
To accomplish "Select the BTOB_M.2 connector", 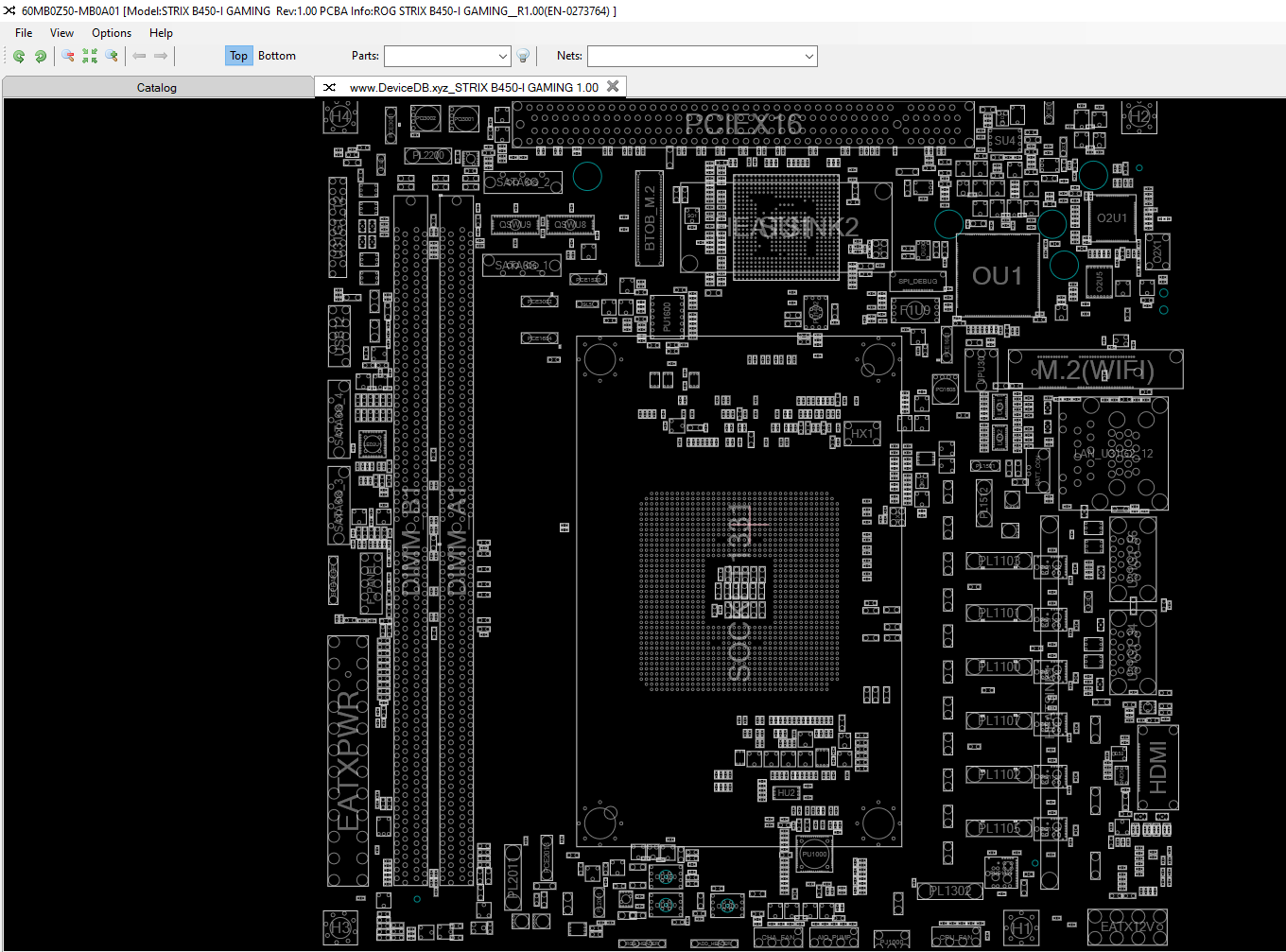I will 650,218.
